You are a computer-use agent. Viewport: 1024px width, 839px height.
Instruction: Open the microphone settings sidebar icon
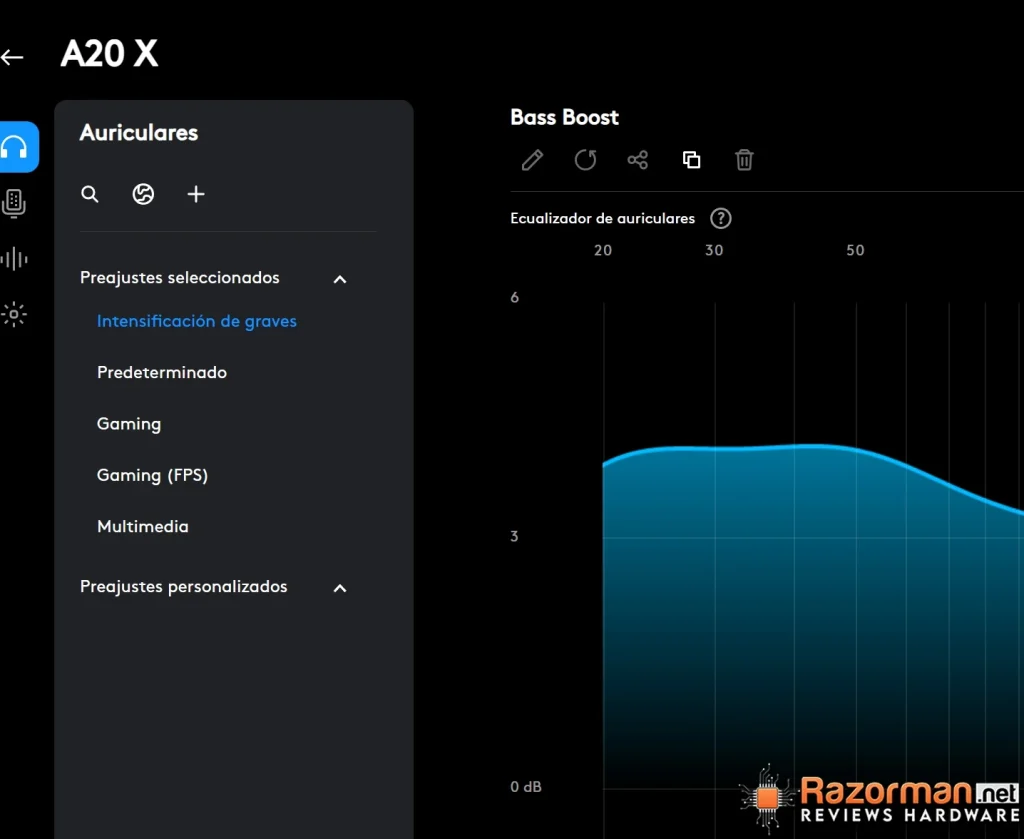[14, 203]
